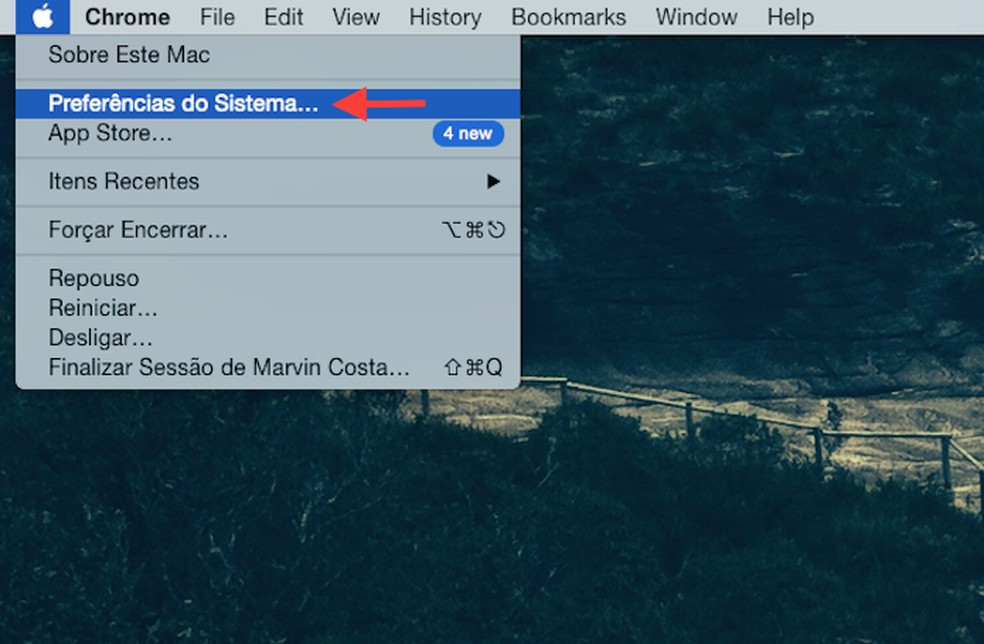Put the Mac to sleep via Repouso
Viewport: 984px width, 644px height.
pos(93,277)
